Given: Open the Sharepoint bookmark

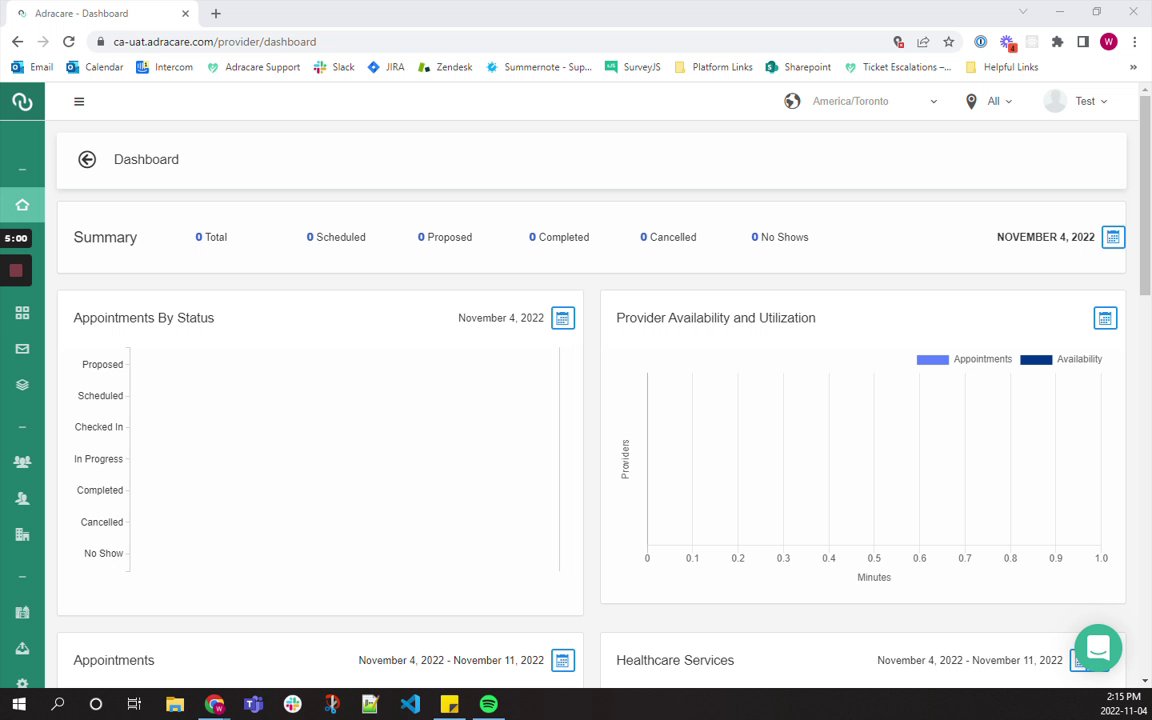Looking at the screenshot, I should 799,67.
